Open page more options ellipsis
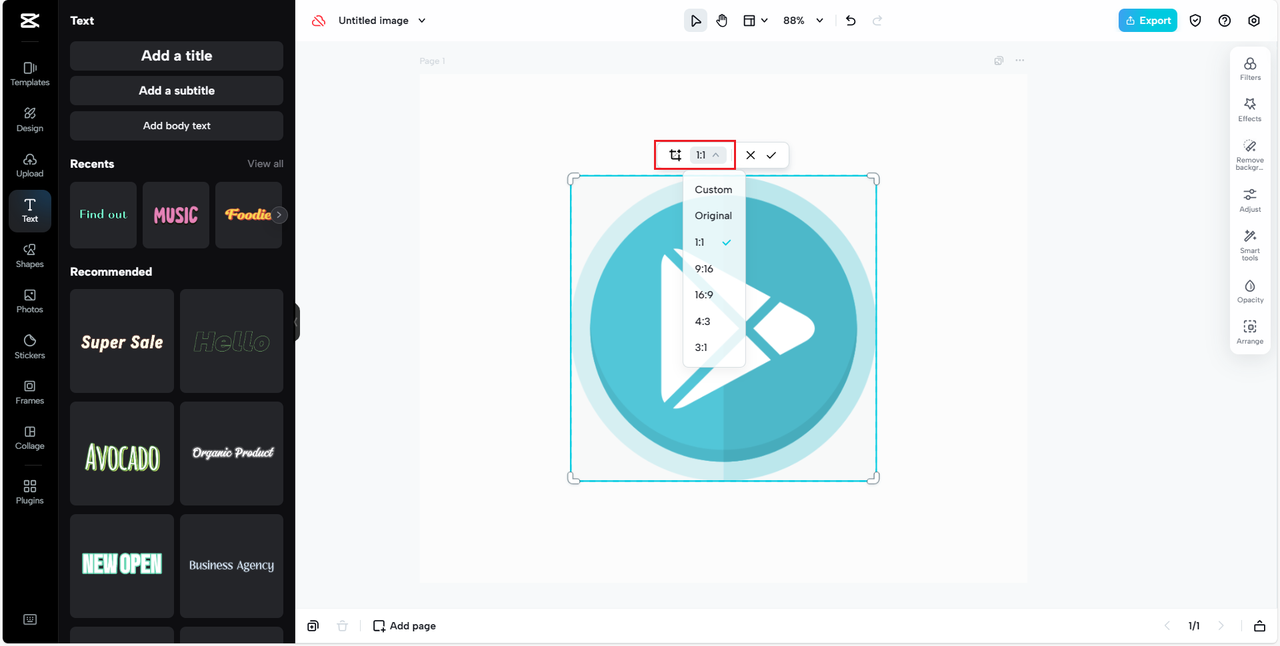The width and height of the screenshot is (1280, 646). coord(1020,61)
